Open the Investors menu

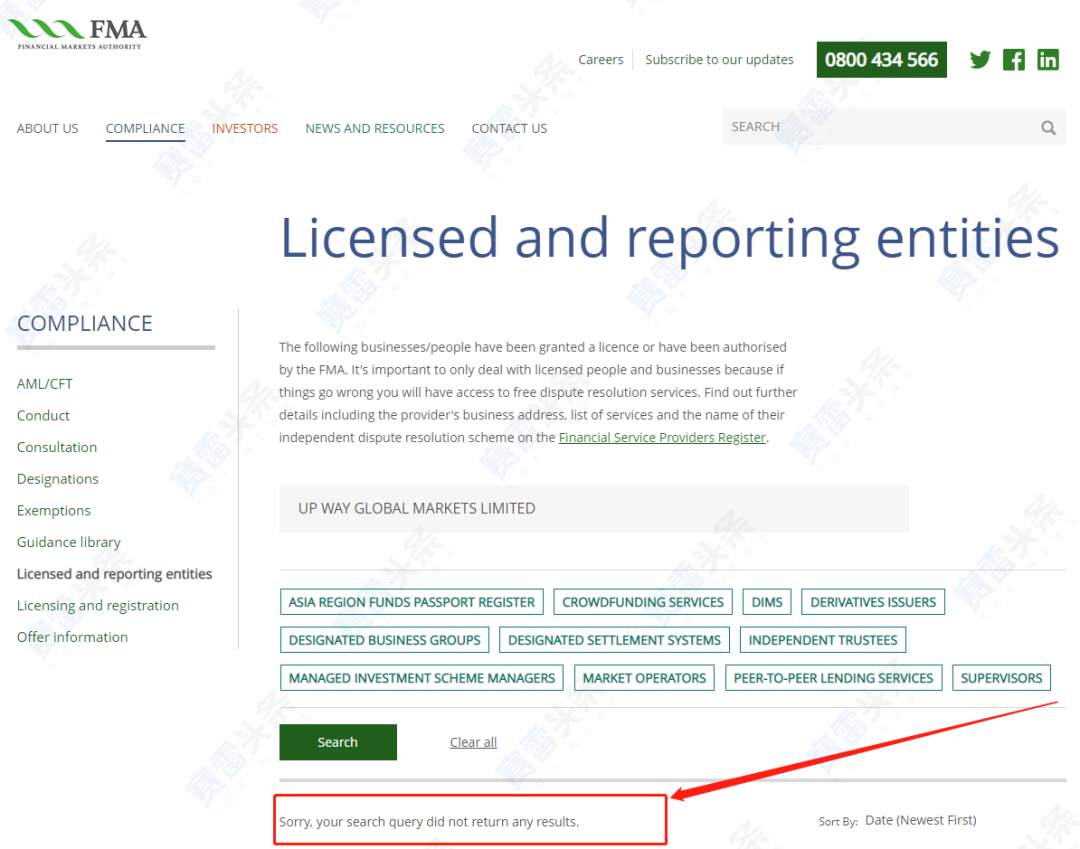[245, 129]
